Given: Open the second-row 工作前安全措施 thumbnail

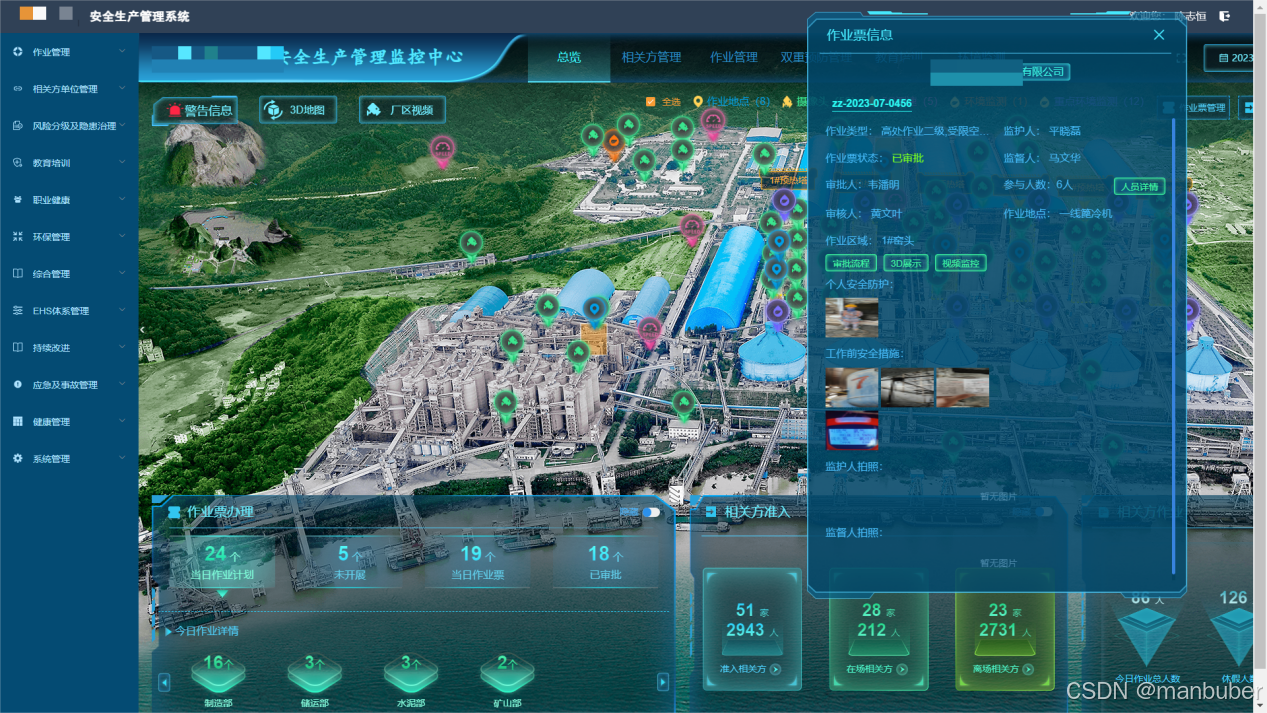Looking at the screenshot, I should pos(852,431).
